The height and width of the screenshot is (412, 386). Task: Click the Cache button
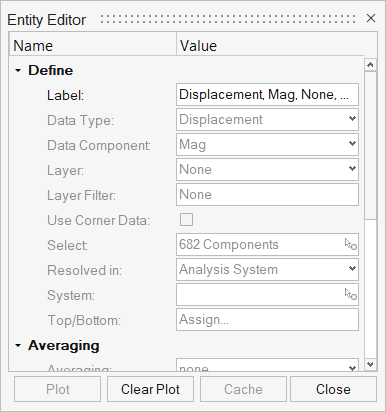pyautogui.click(x=243, y=389)
